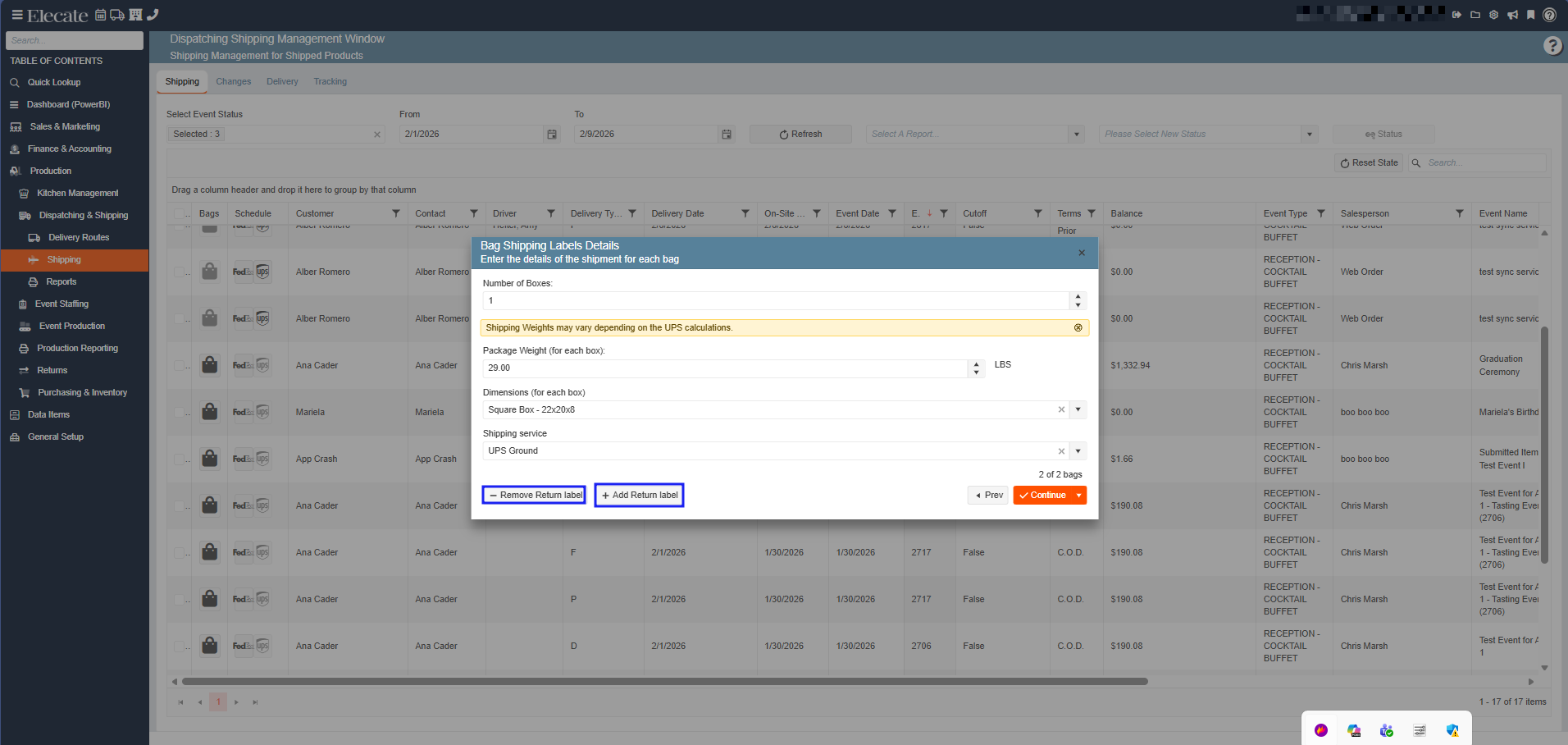Expand the Continue button's dropdown arrow
This screenshot has height=745, width=1568.
1078,496
